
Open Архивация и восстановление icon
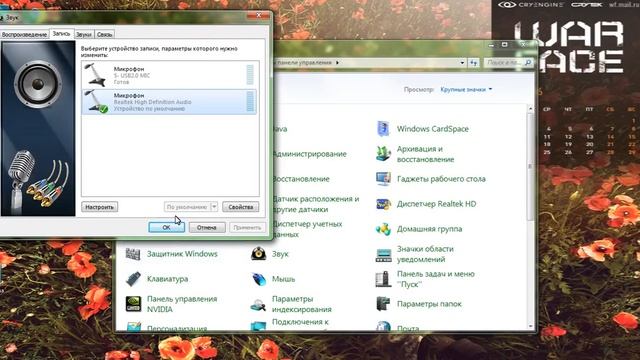point(383,154)
